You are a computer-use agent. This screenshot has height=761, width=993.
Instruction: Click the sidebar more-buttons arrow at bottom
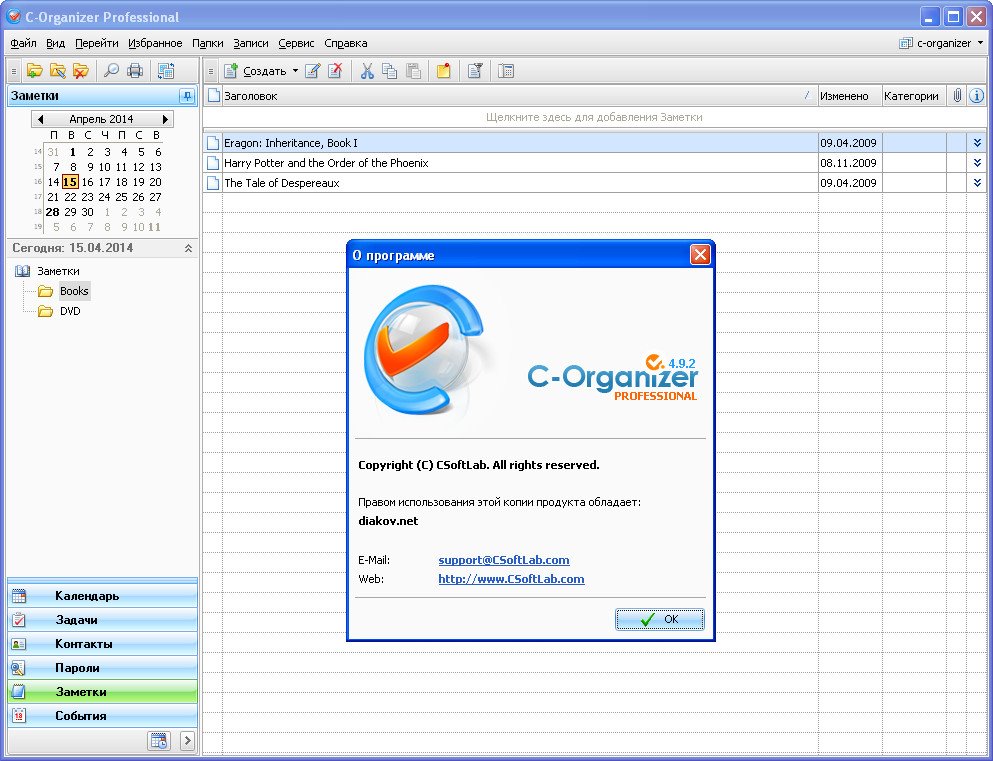(187, 740)
